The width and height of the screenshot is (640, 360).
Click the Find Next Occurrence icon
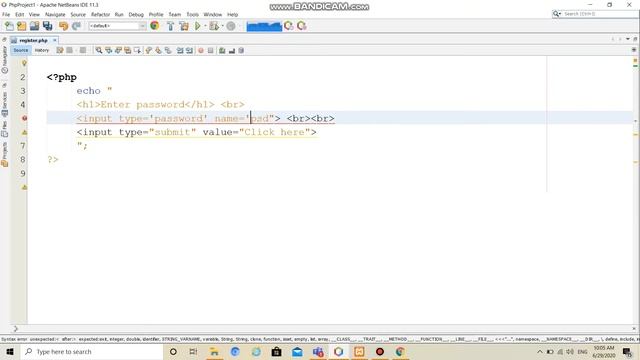118,50
